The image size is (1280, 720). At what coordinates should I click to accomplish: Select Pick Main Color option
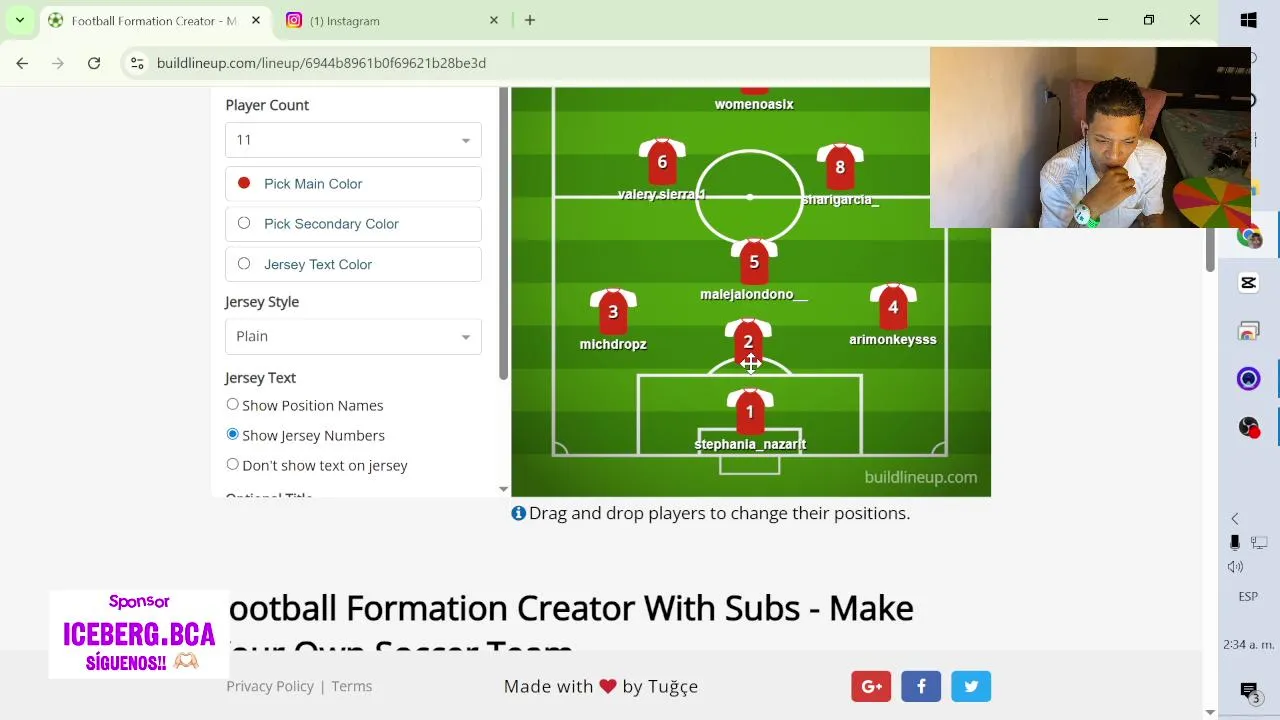353,184
